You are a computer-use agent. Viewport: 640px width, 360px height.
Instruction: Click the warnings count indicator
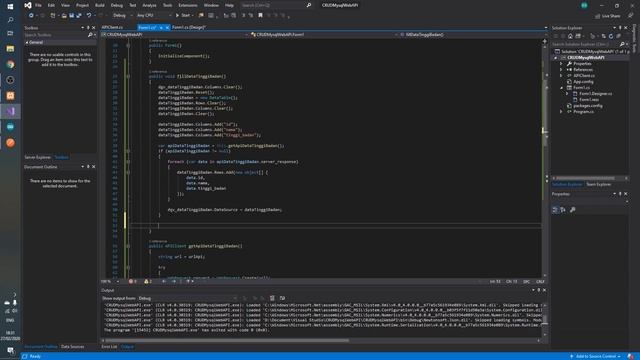[148, 282]
